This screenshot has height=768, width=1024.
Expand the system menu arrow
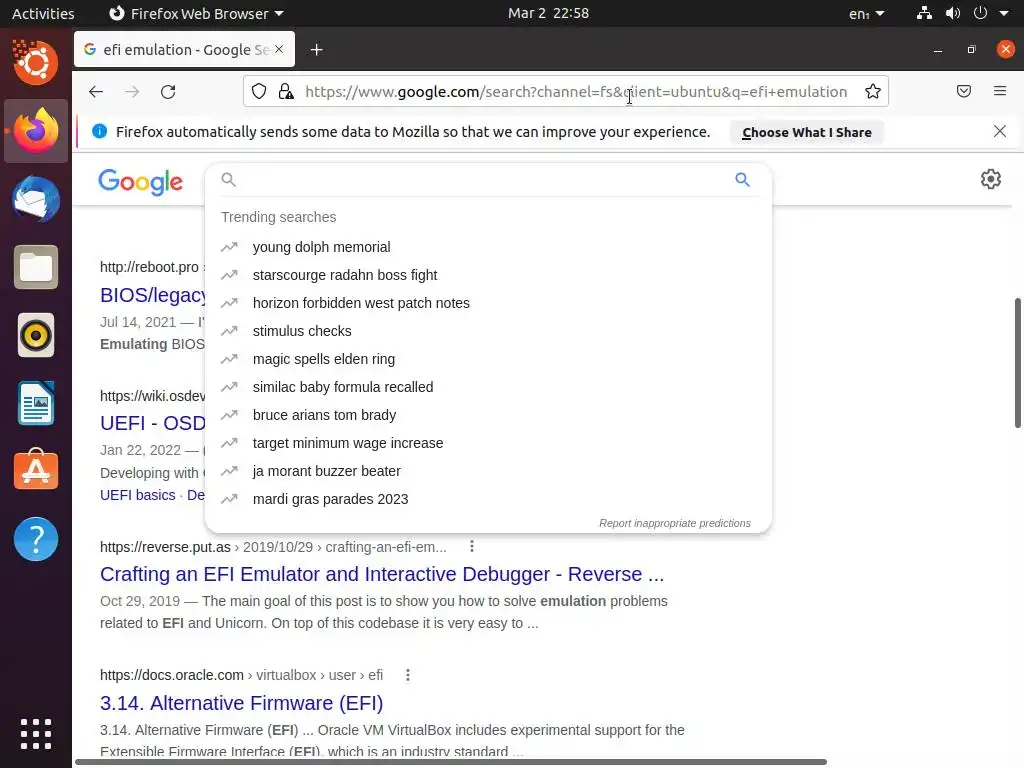1004,13
